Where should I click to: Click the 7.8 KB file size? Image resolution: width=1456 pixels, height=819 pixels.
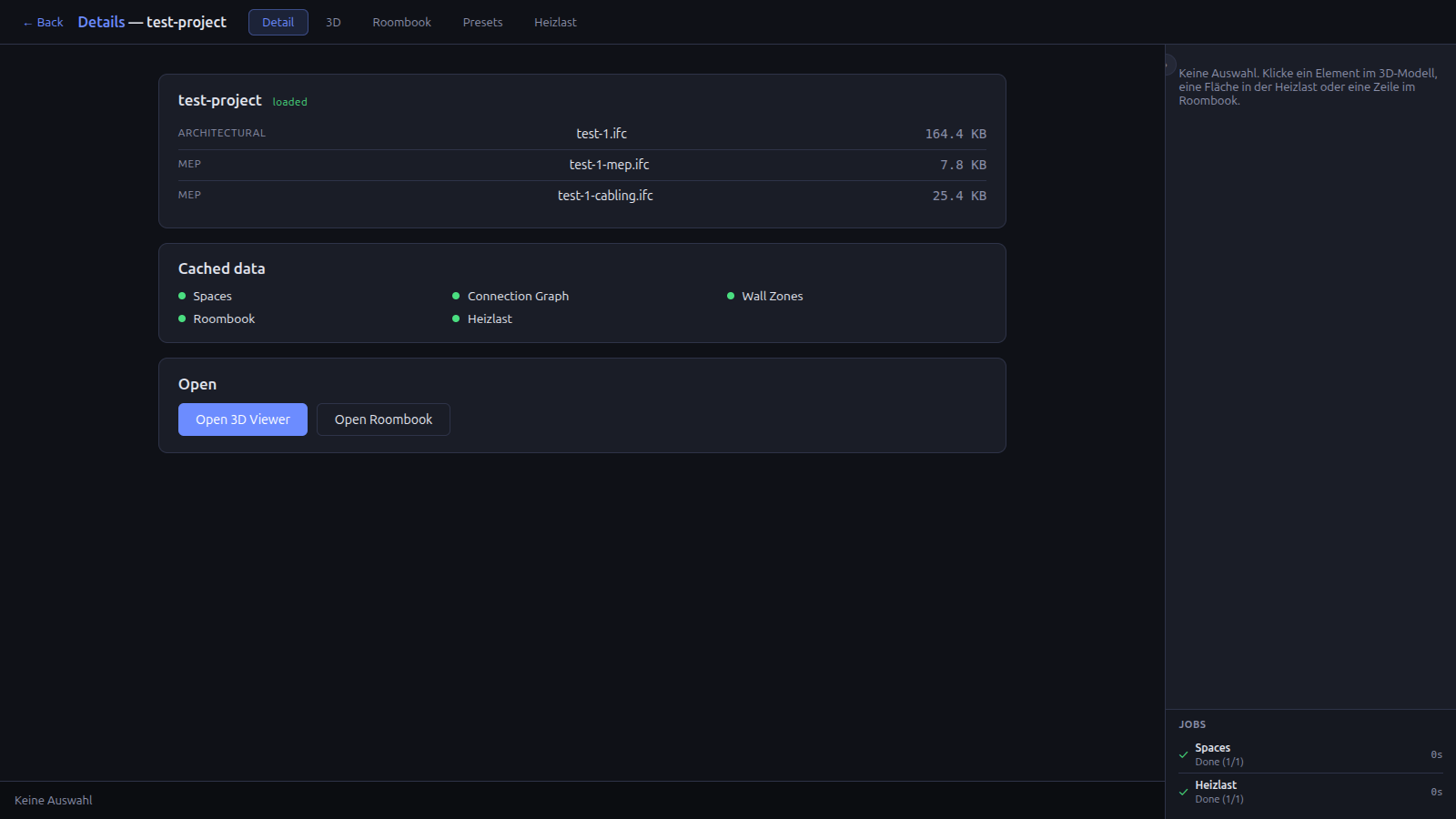(x=963, y=165)
